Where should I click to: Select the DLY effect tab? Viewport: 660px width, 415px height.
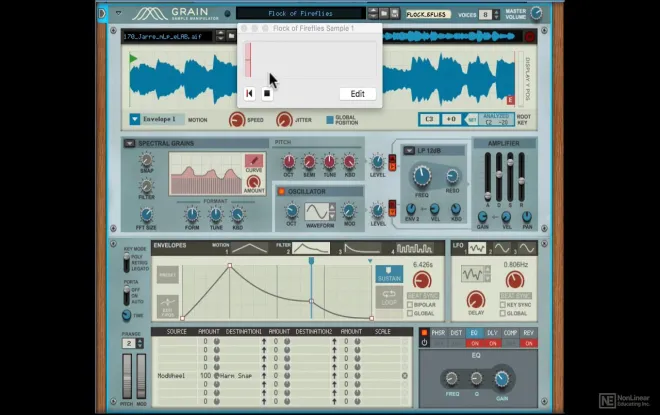point(492,333)
